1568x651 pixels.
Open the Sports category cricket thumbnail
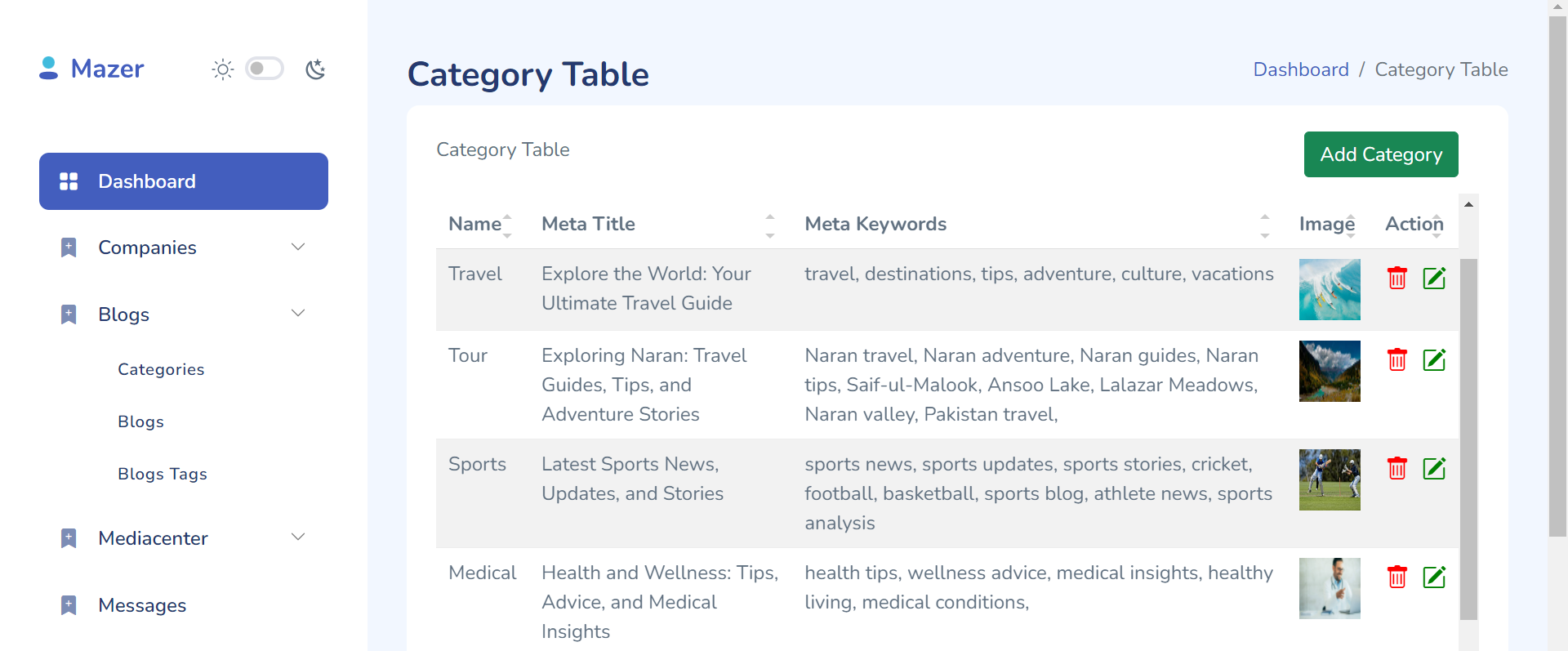(x=1329, y=479)
